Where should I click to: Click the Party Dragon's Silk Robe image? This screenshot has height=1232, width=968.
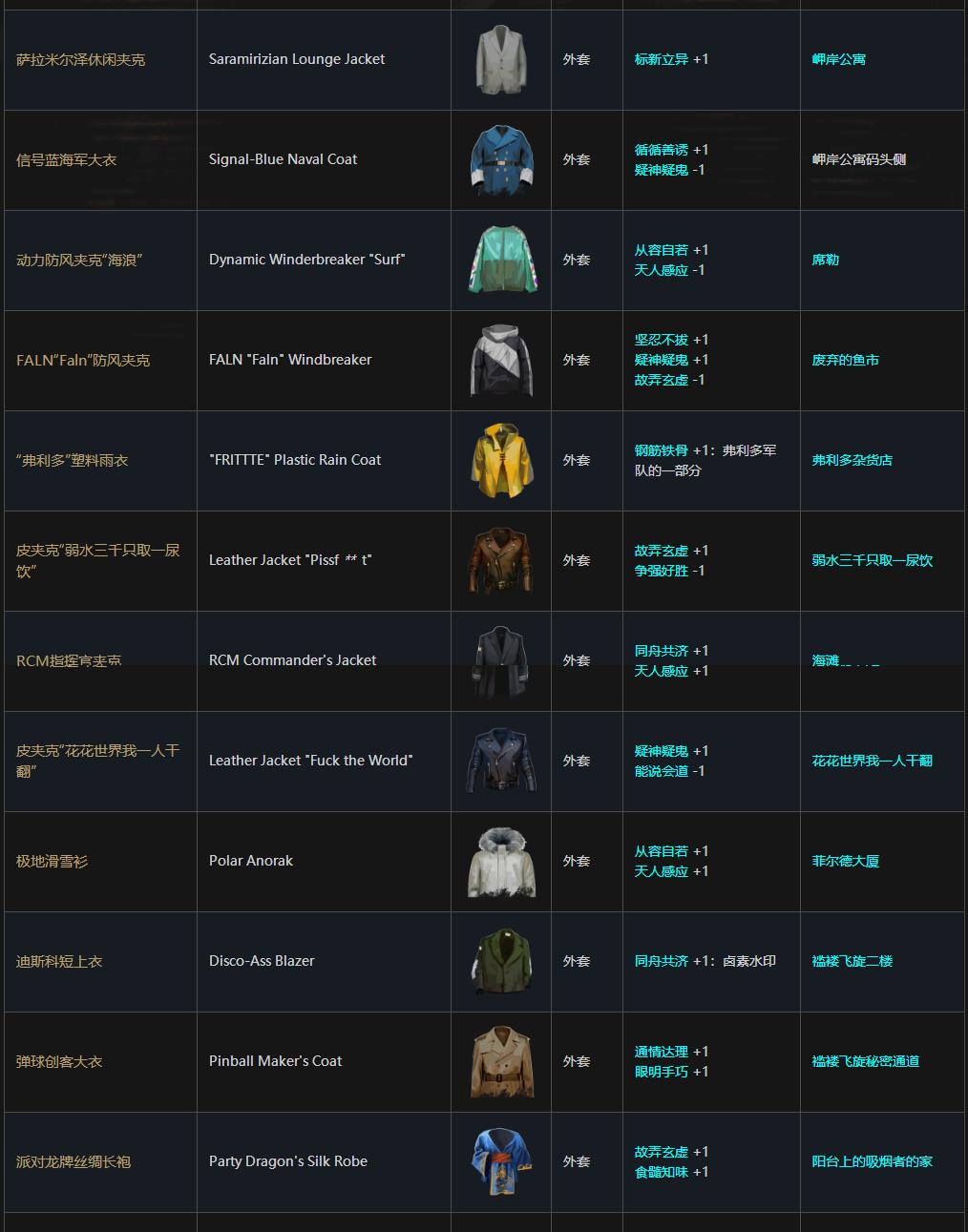501,1162
